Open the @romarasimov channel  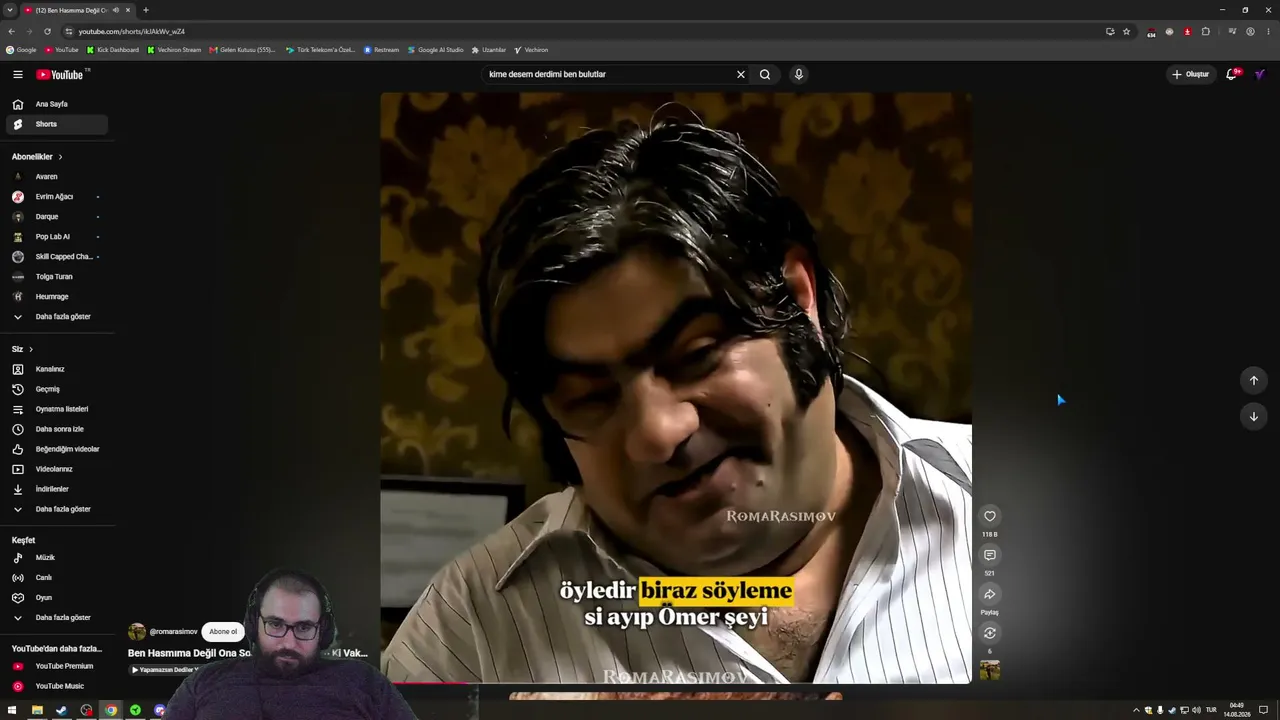pyautogui.click(x=173, y=632)
